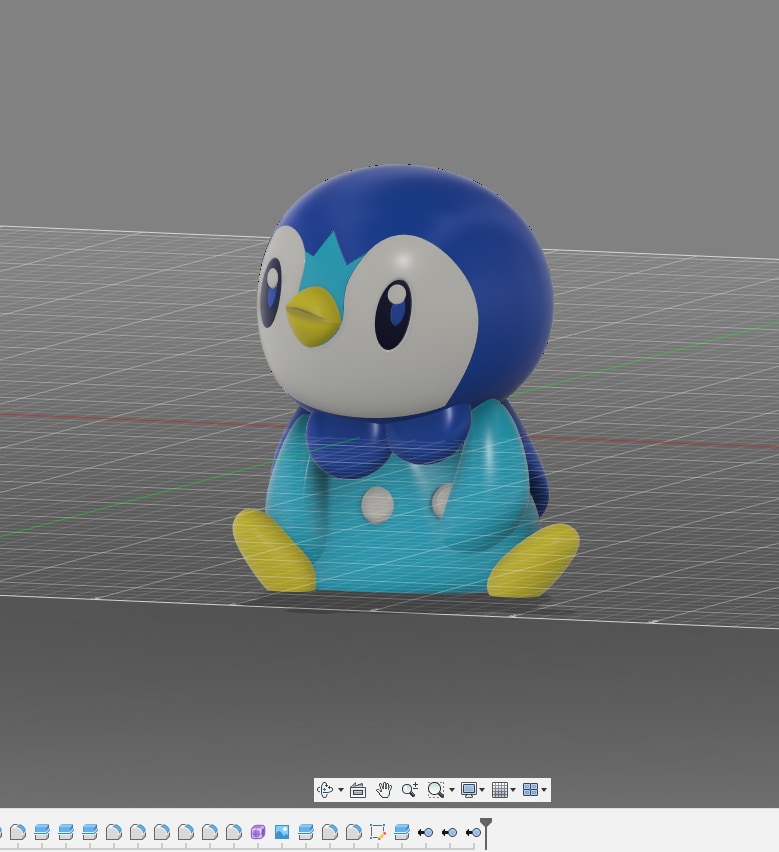Select the Pan hand tool
This screenshot has height=852, width=779.
tap(384, 790)
